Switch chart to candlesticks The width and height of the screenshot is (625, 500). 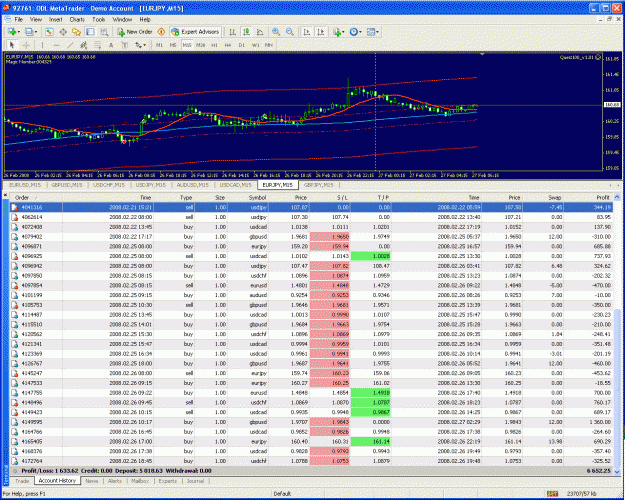pyautogui.click(x=246, y=32)
